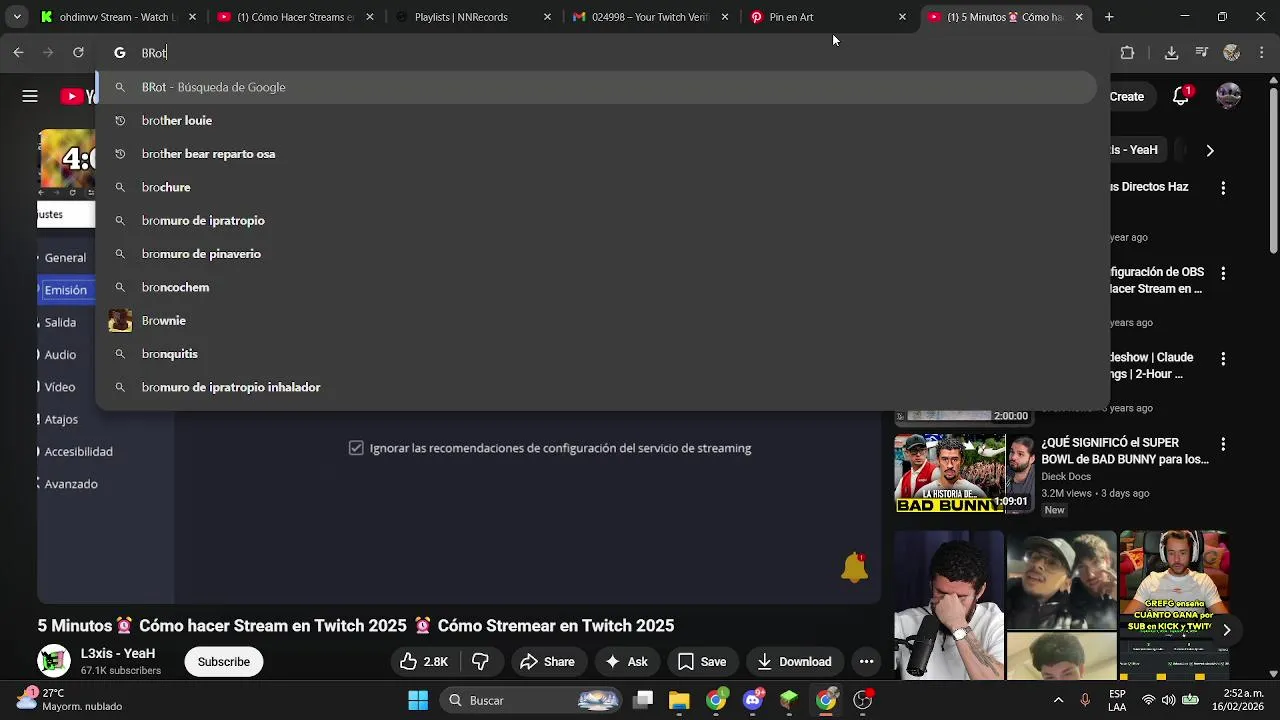Open the tab search dropdown arrow

[17, 17]
